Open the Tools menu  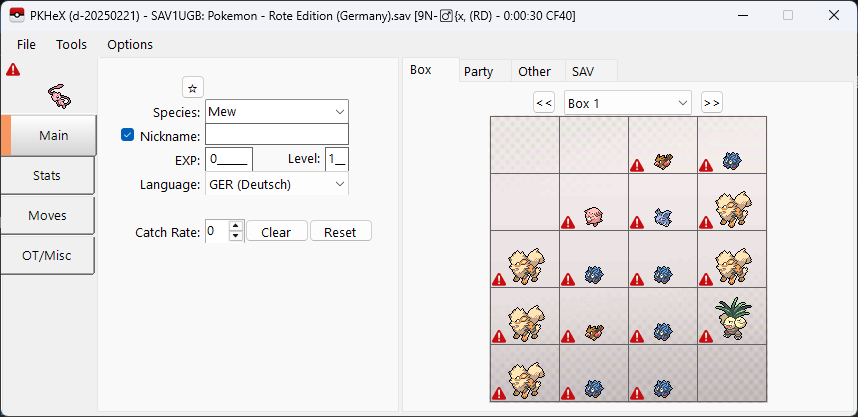71,44
